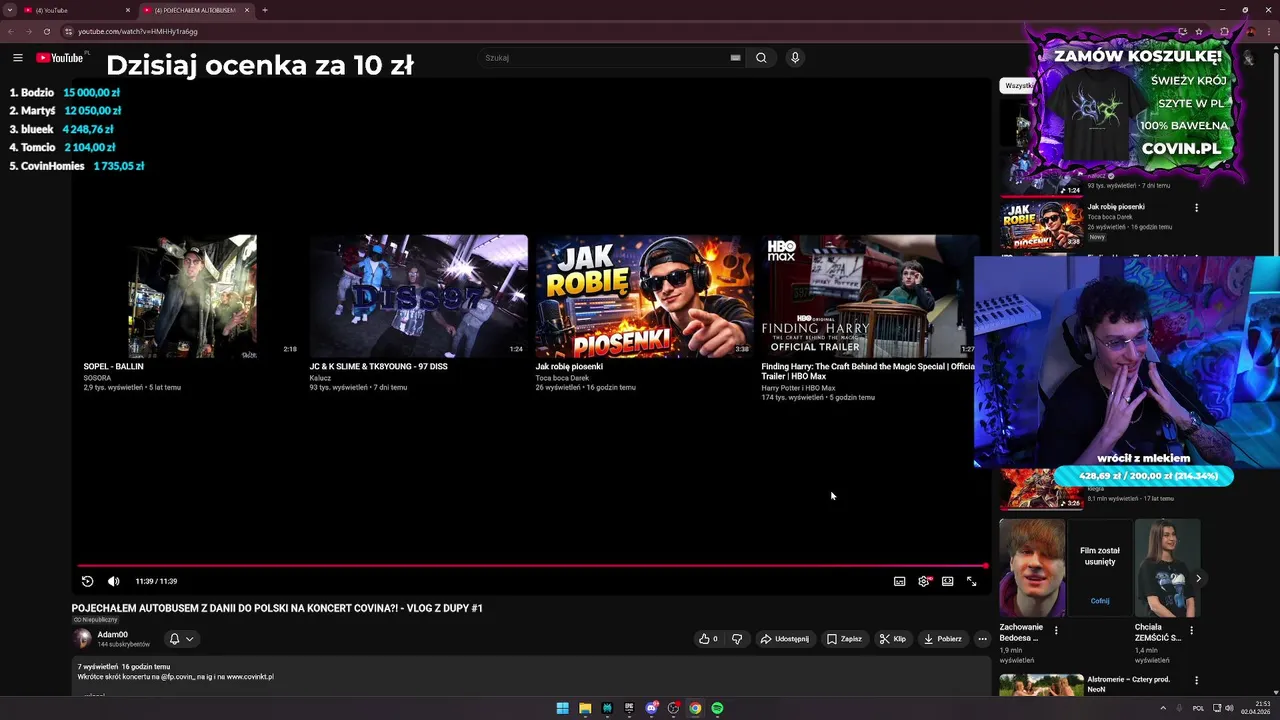1280x720 pixels.
Task: Open the Adam00 channel name link
Action: pos(112,635)
